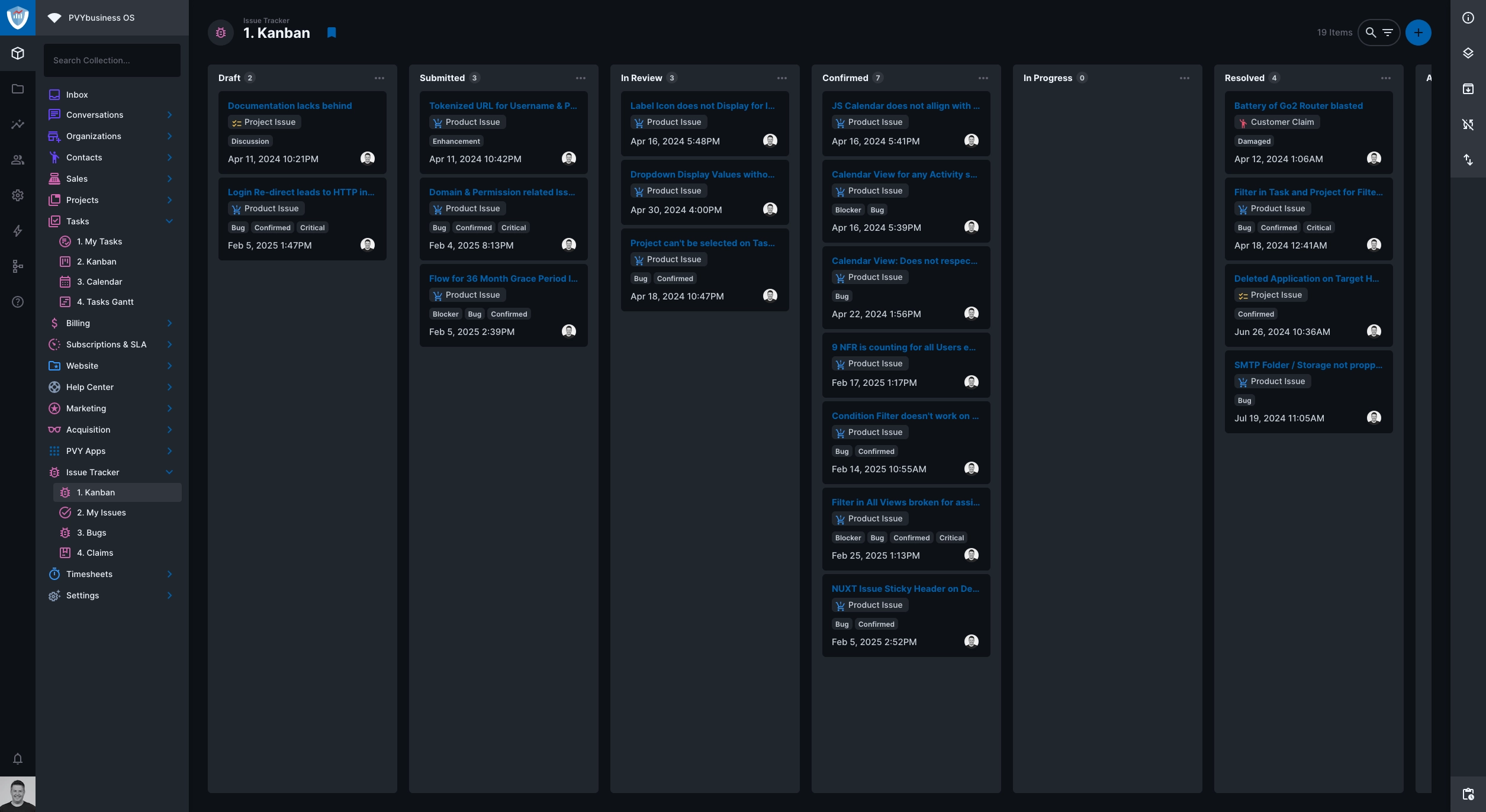
Task: Open the settings gear icon in left rail
Action: coord(18,195)
